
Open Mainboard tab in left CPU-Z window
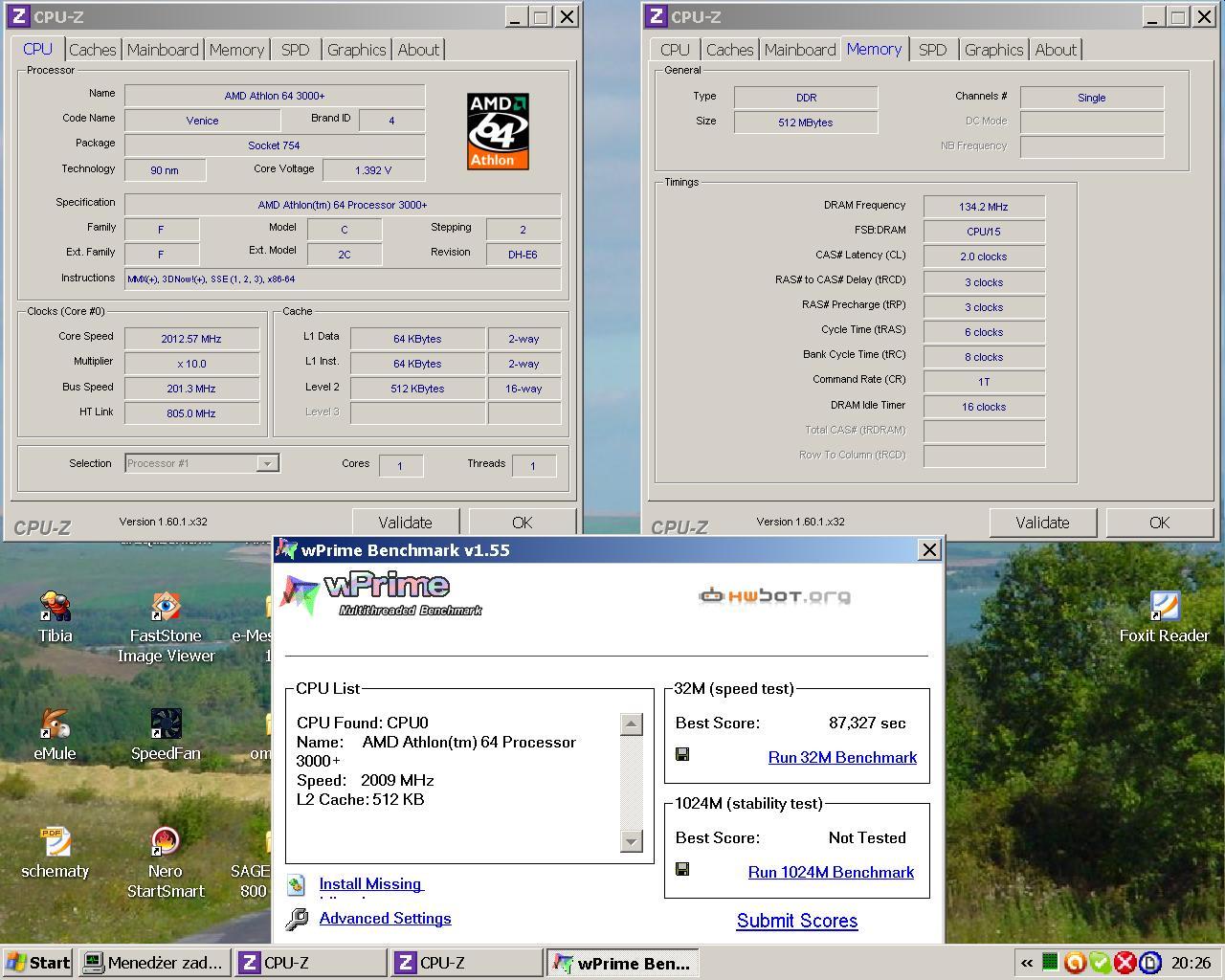(163, 50)
